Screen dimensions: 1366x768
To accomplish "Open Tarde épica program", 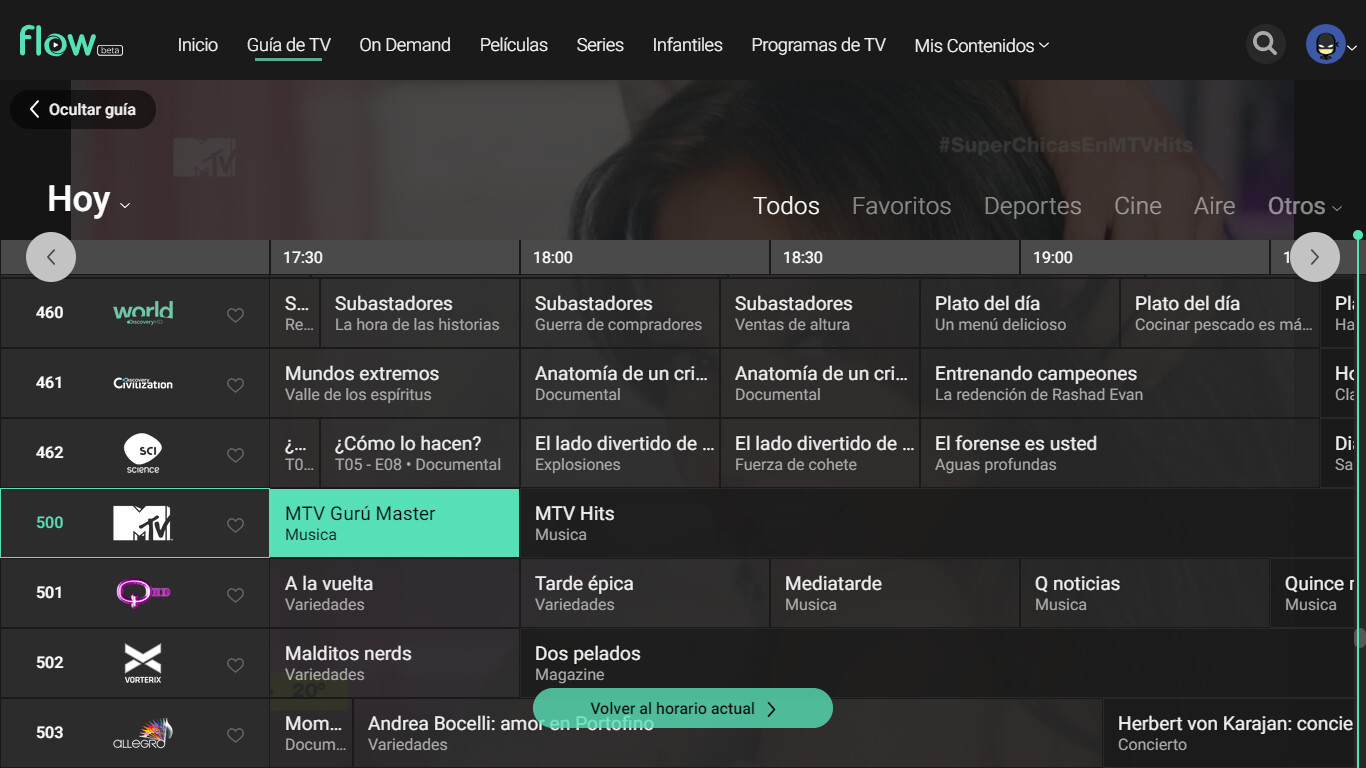I will coord(645,593).
